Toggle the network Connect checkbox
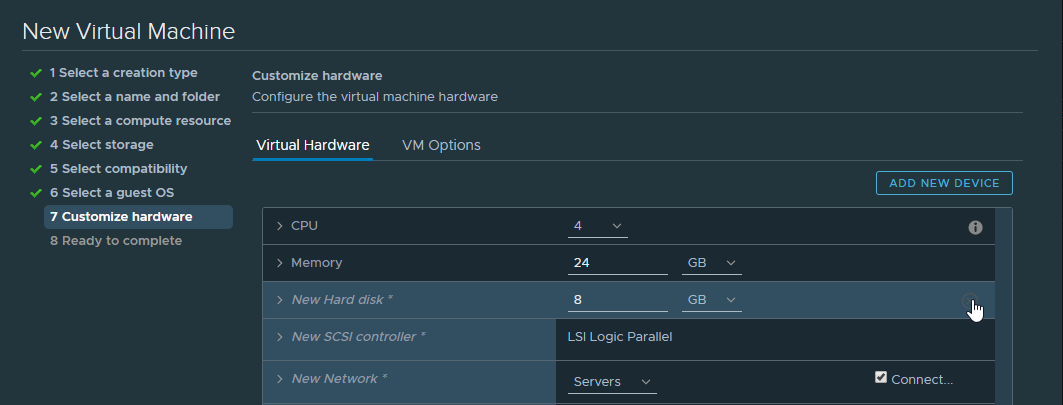The width and height of the screenshot is (1063, 405). pyautogui.click(x=881, y=377)
